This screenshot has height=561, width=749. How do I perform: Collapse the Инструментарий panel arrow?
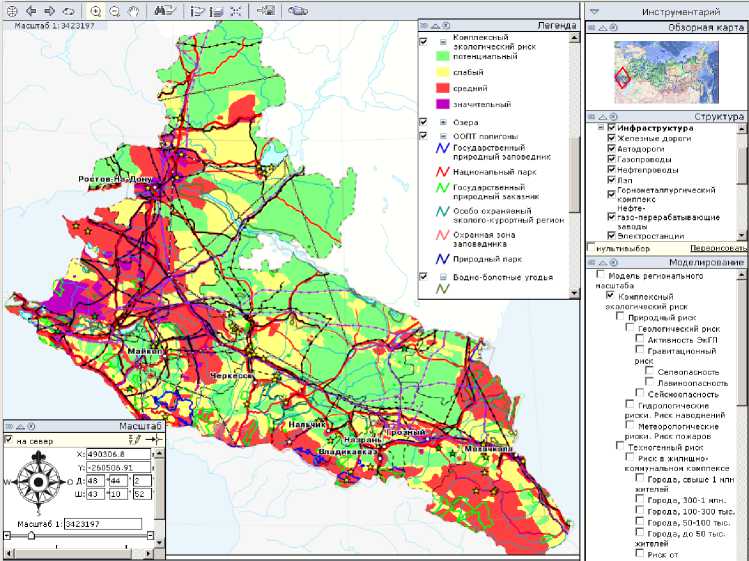pos(594,11)
